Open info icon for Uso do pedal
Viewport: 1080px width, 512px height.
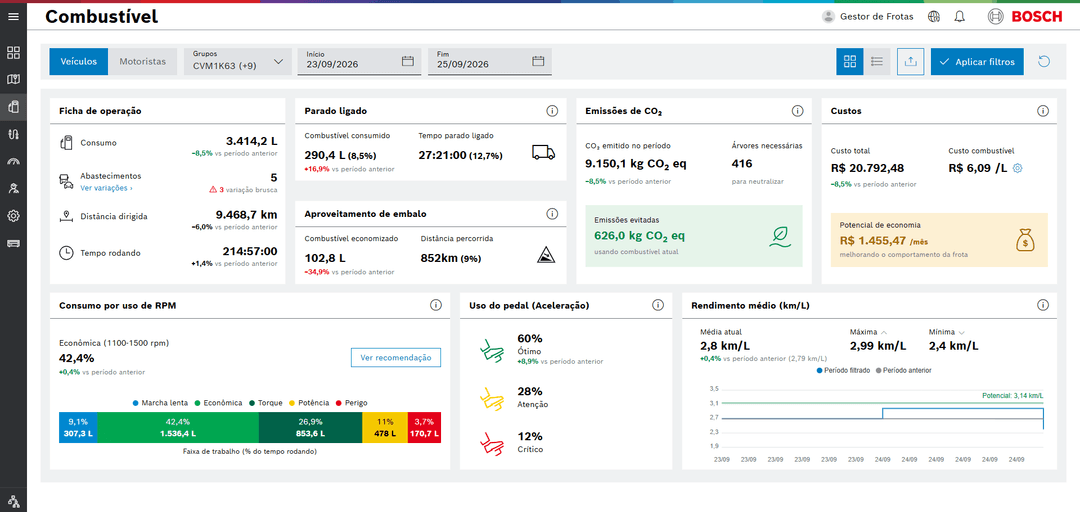(658, 305)
